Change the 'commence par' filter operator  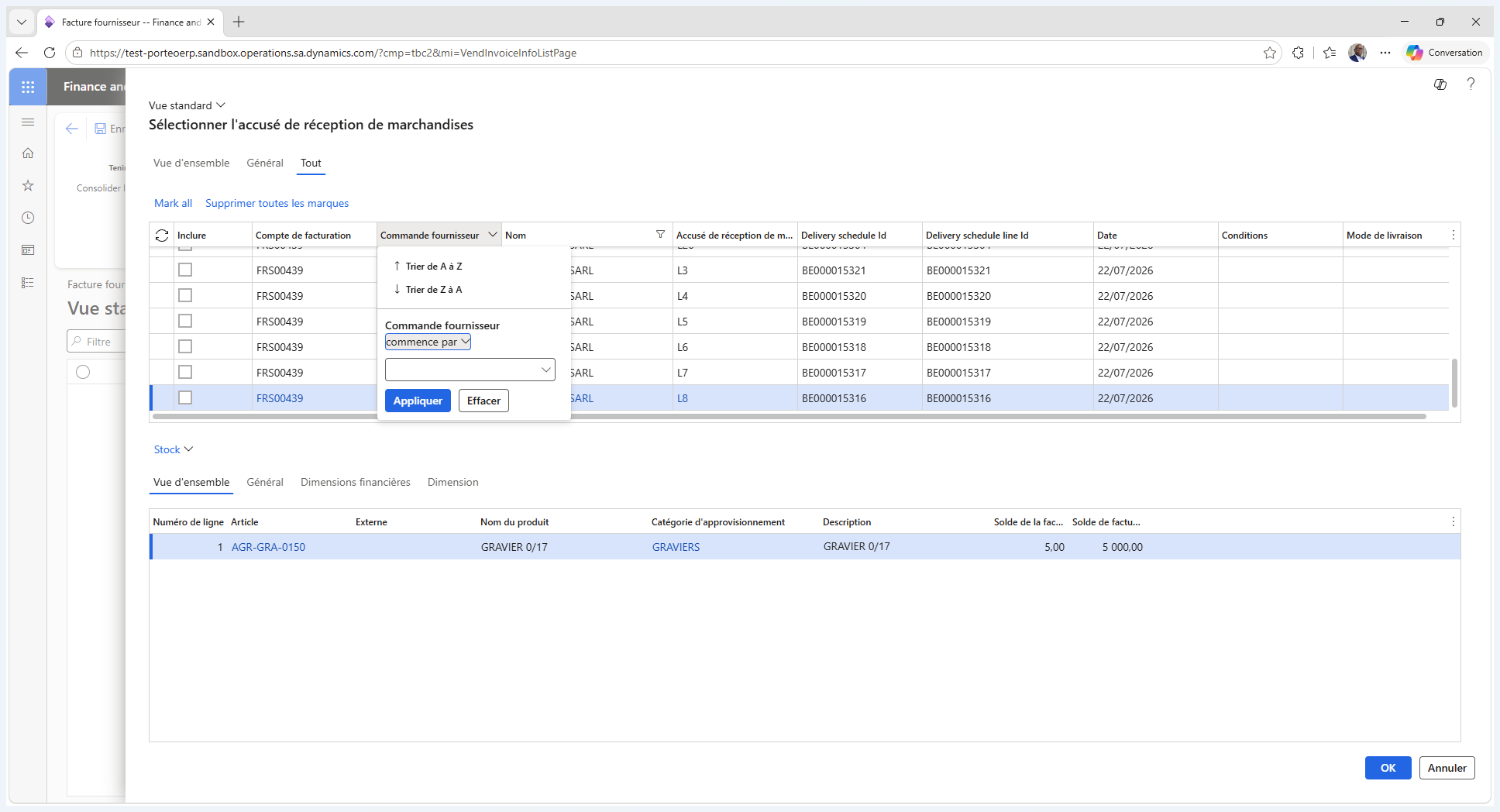click(428, 342)
